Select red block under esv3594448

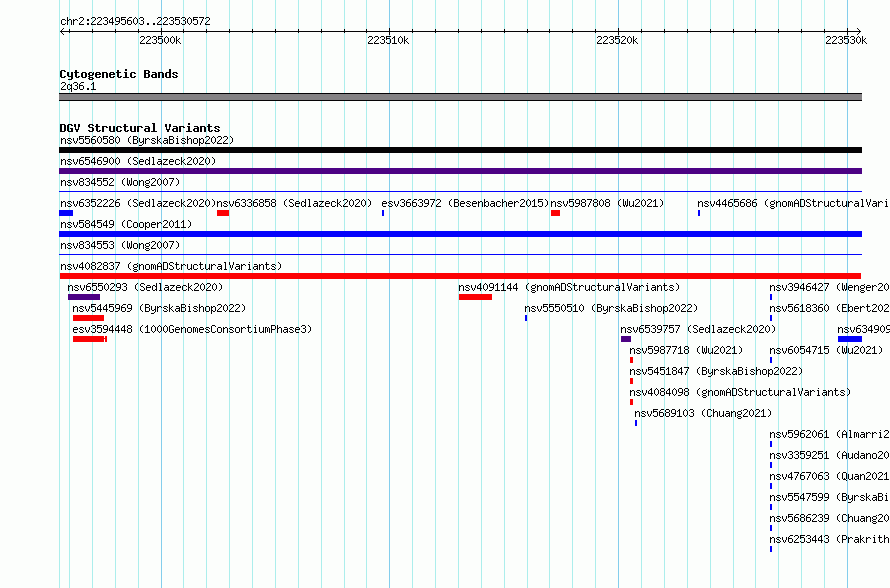pyautogui.click(x=89, y=339)
